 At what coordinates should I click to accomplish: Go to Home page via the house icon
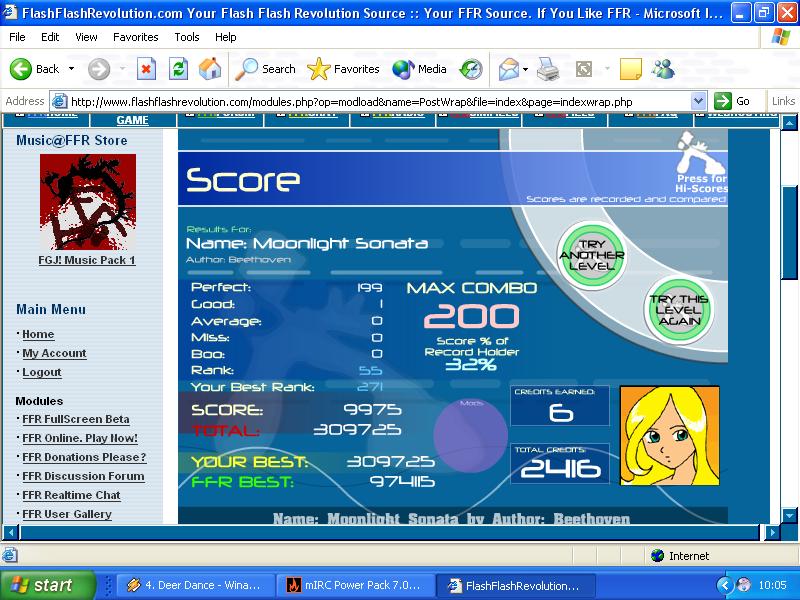(x=210, y=69)
